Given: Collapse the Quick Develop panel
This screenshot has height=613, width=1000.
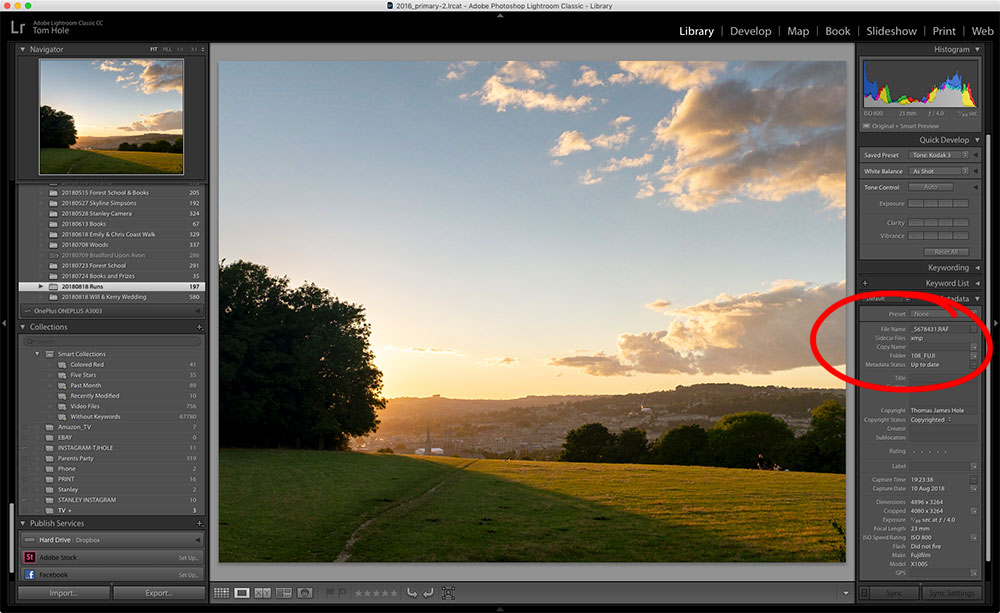Looking at the screenshot, I should coord(976,140).
